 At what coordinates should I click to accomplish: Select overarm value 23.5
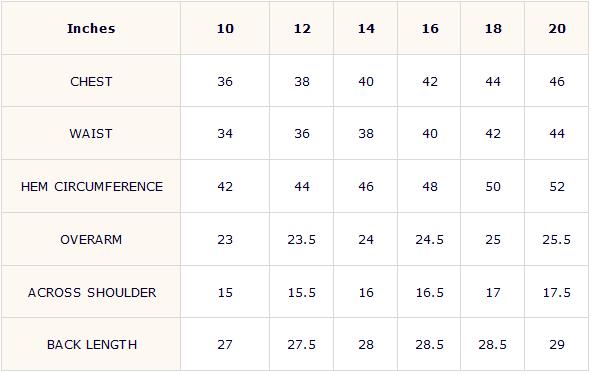click(x=302, y=239)
